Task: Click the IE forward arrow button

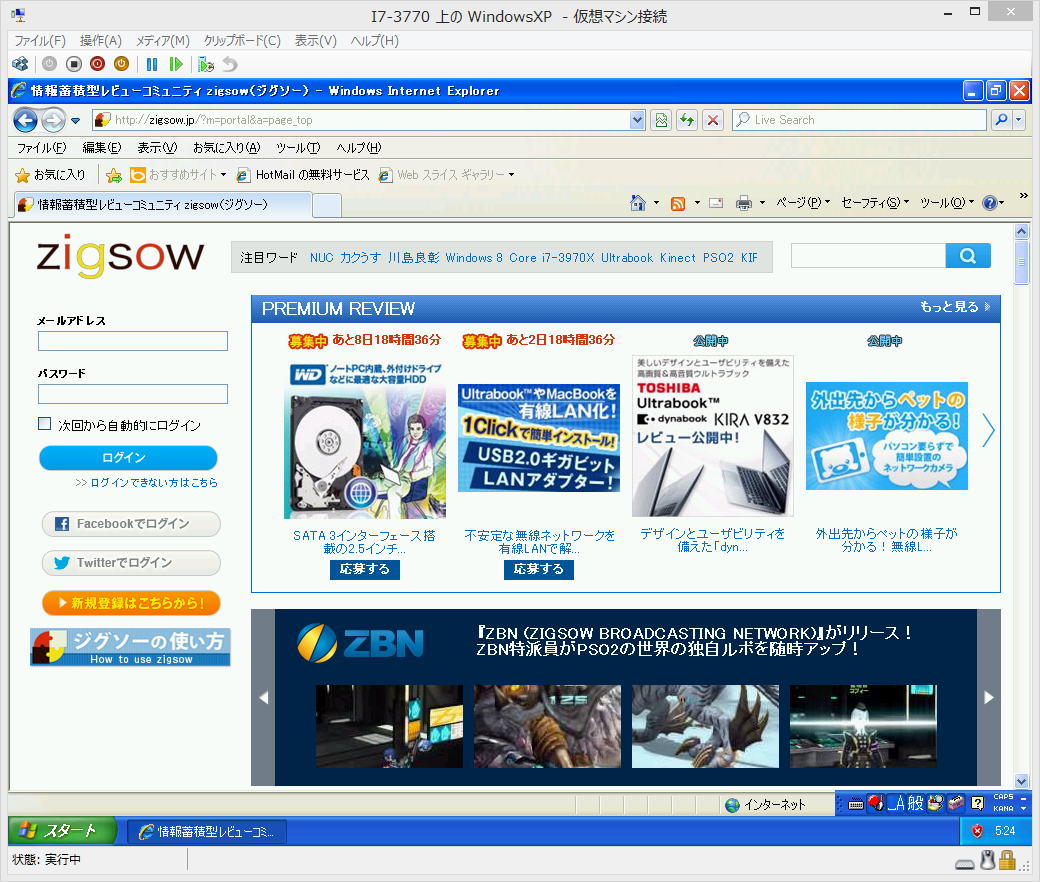Action: coord(53,120)
